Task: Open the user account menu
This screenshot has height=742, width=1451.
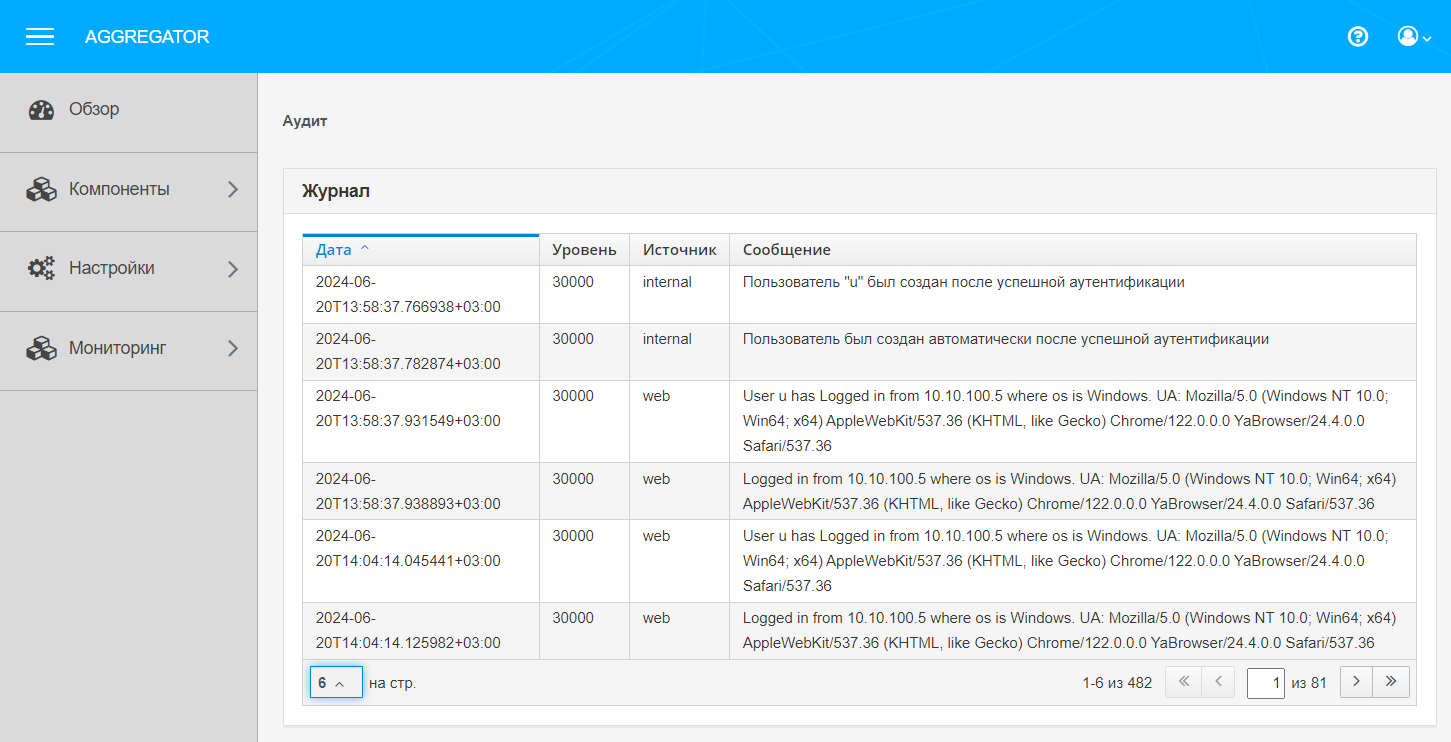Action: (1413, 37)
